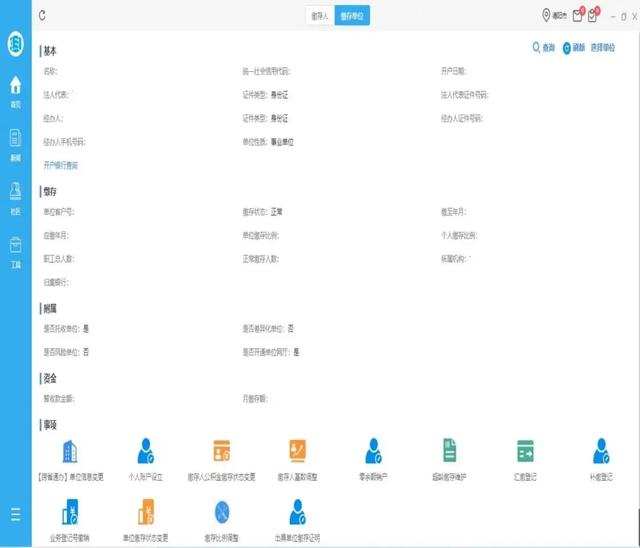Click the 统一社会信用代码 label
Image resolution: width=640 pixels, height=548 pixels.
(x=266, y=71)
